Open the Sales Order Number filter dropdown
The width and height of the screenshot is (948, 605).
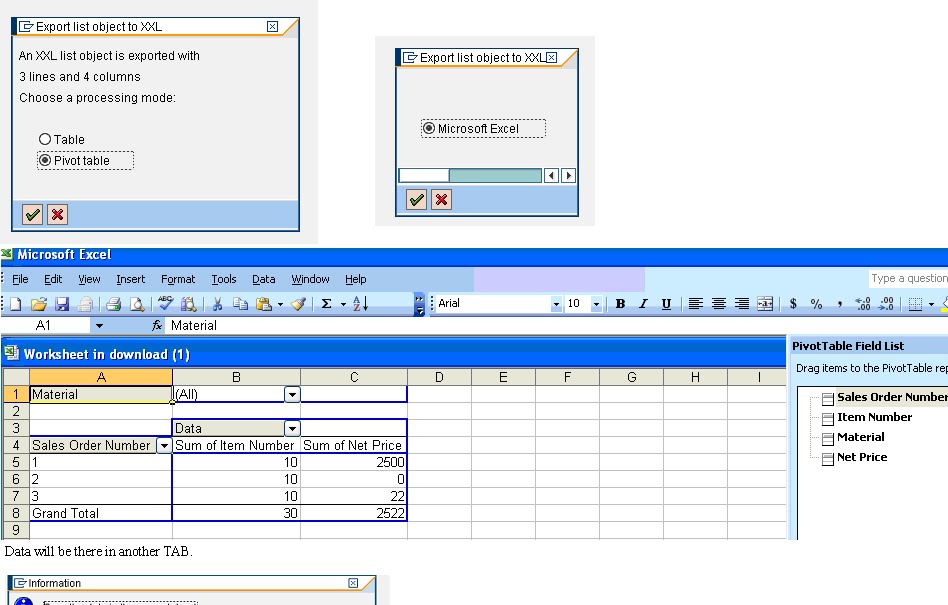click(163, 445)
